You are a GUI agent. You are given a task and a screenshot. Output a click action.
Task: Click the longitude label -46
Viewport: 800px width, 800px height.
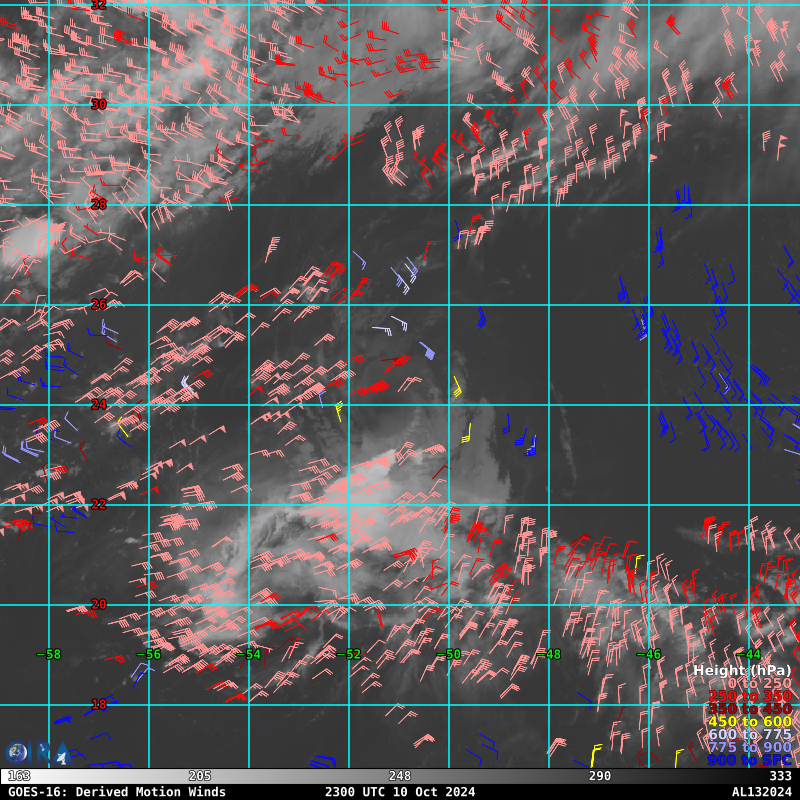[649, 654]
